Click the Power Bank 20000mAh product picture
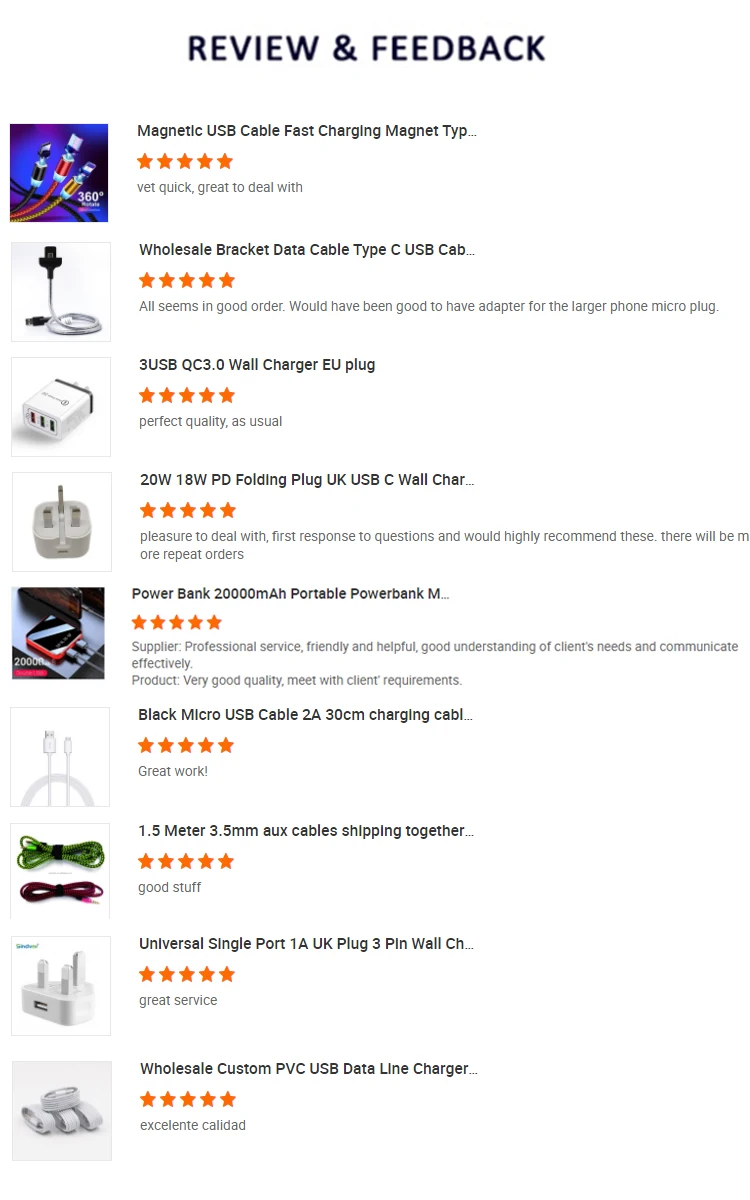 coord(58,633)
